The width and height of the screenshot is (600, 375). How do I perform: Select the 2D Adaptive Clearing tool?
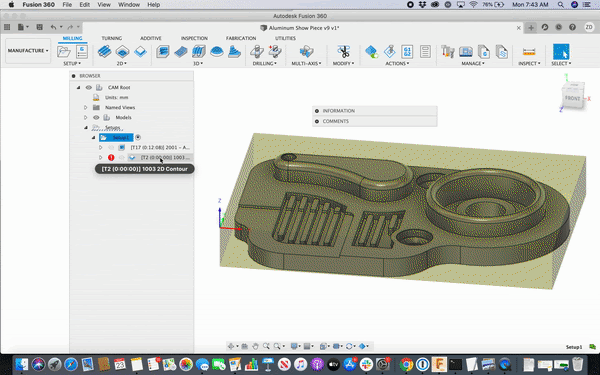[x=104, y=52]
